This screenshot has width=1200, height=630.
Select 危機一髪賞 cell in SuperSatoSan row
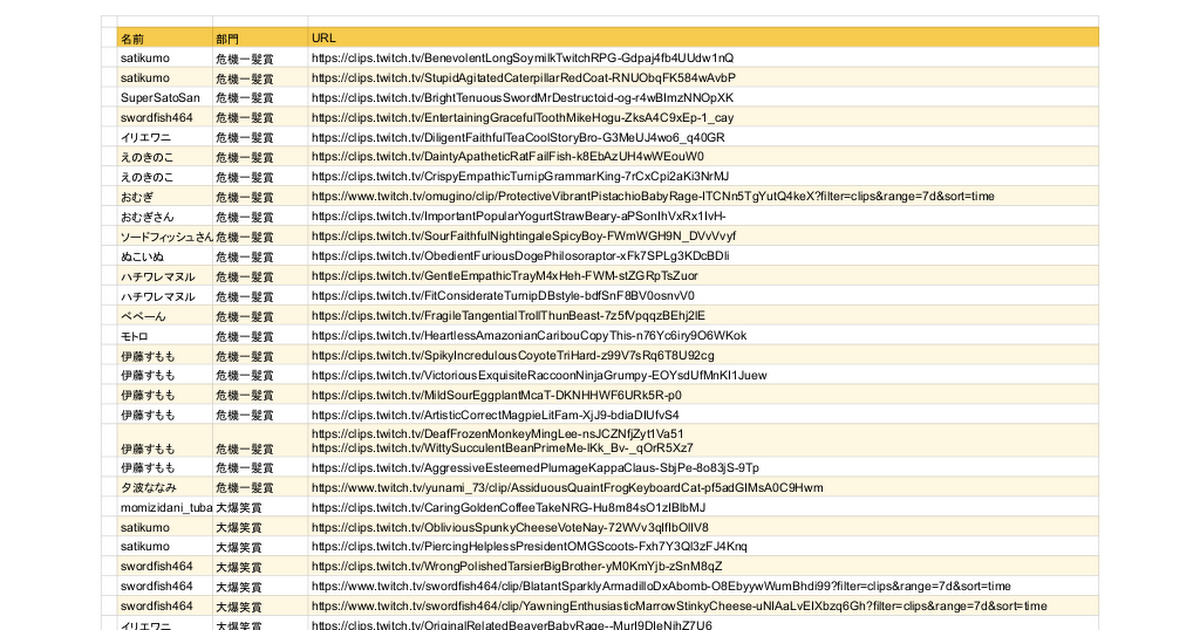(260, 98)
